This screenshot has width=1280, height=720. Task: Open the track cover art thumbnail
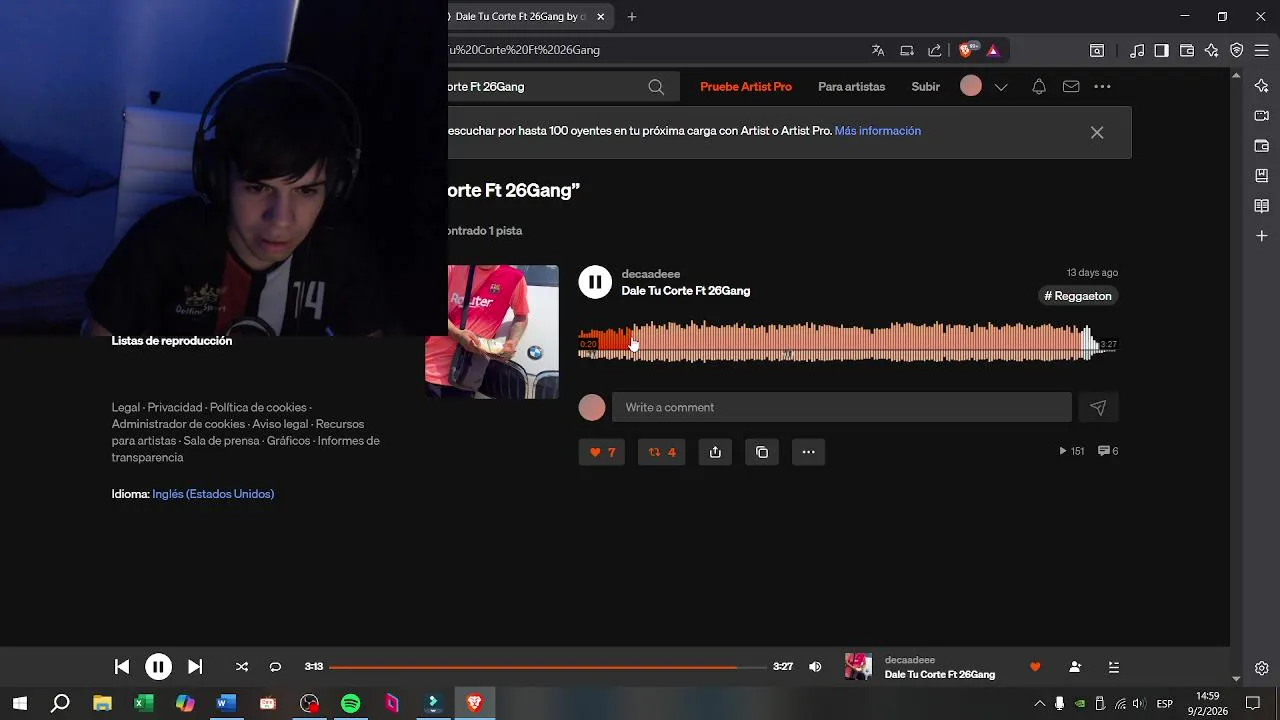[492, 332]
